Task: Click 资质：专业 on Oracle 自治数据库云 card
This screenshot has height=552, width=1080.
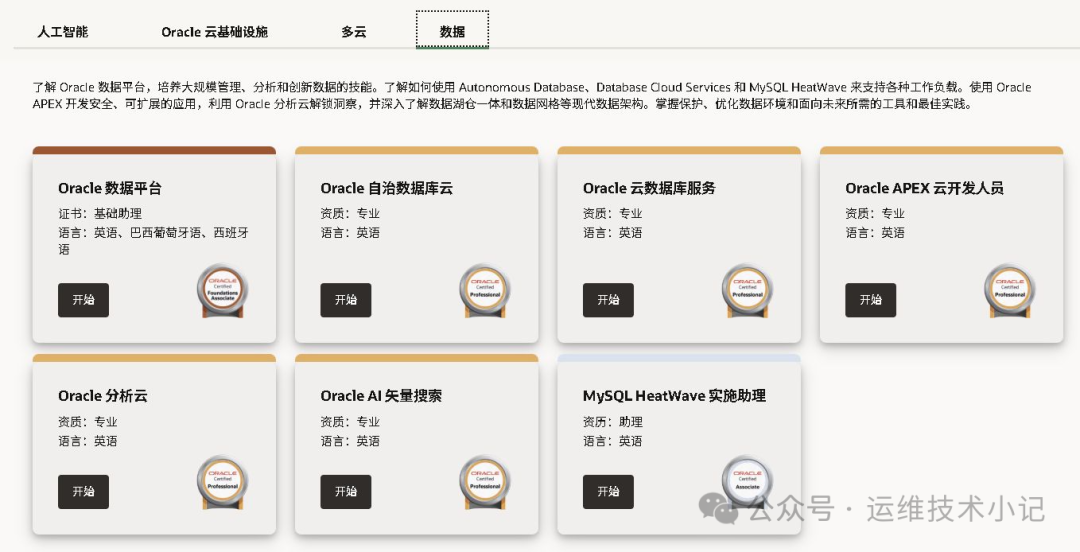Action: click(x=350, y=214)
